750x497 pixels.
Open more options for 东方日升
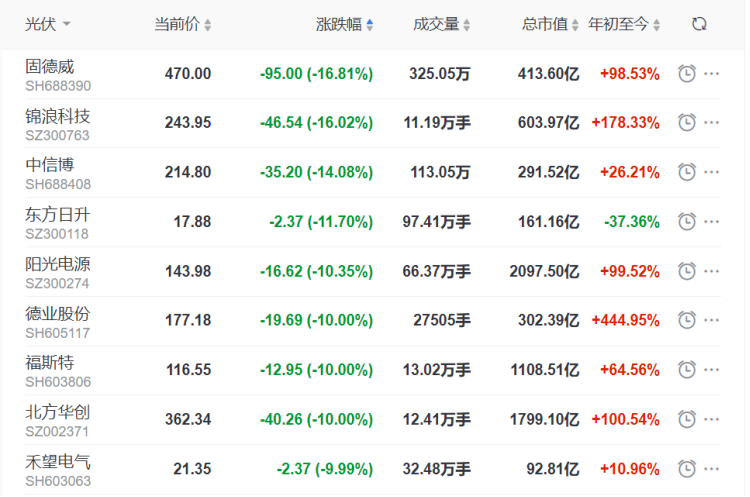click(712, 221)
